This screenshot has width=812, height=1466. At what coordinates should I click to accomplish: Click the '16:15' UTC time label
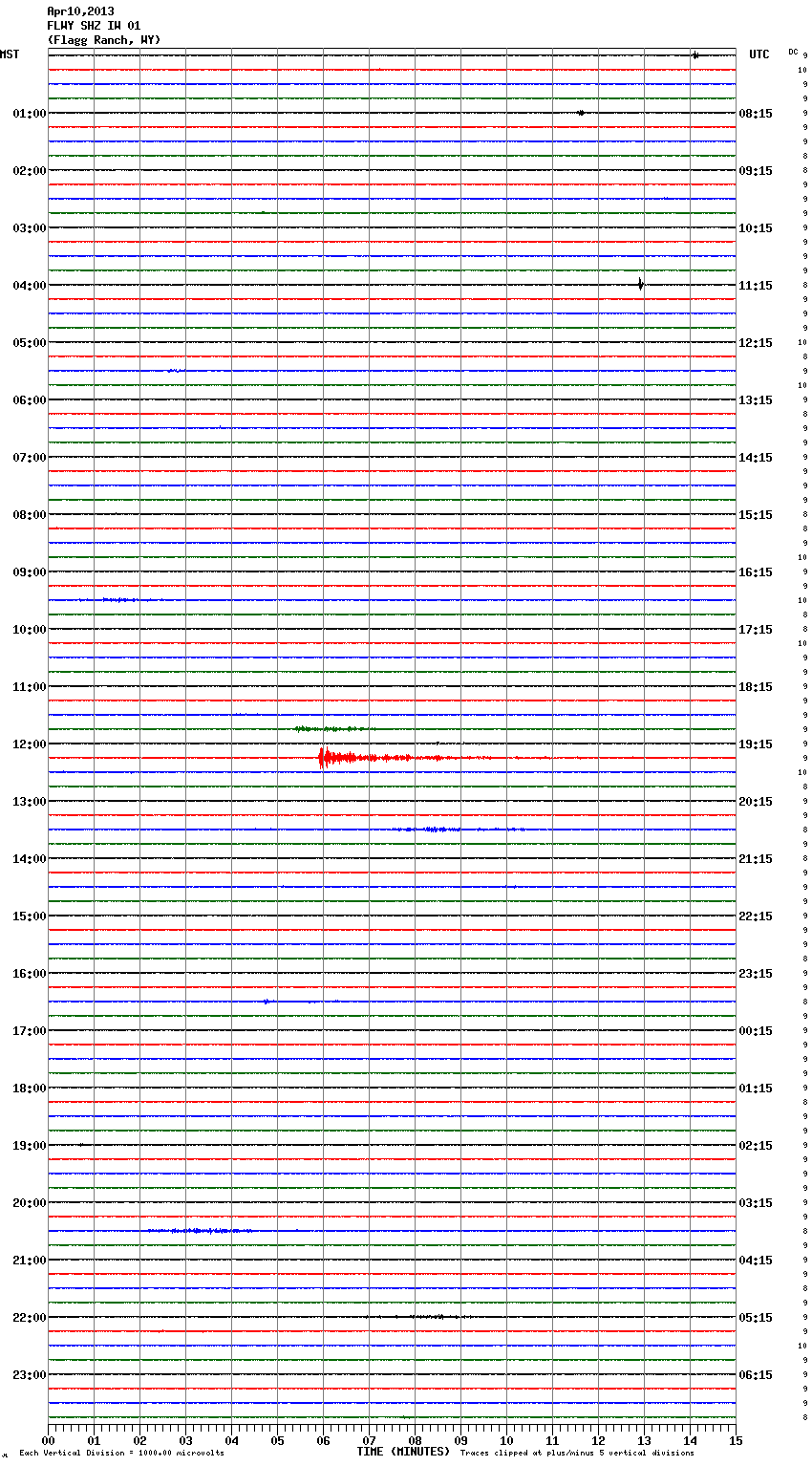pyautogui.click(x=756, y=572)
